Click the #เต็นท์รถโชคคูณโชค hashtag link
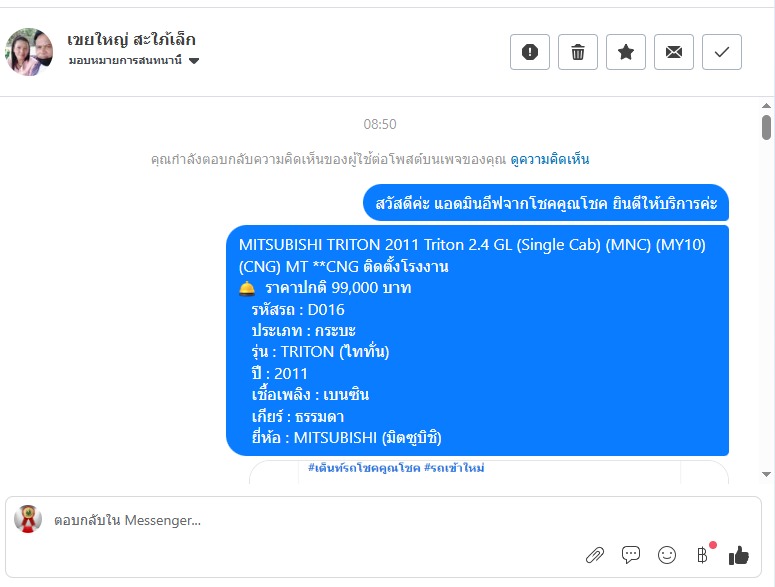The width and height of the screenshot is (775, 587). click(x=364, y=467)
